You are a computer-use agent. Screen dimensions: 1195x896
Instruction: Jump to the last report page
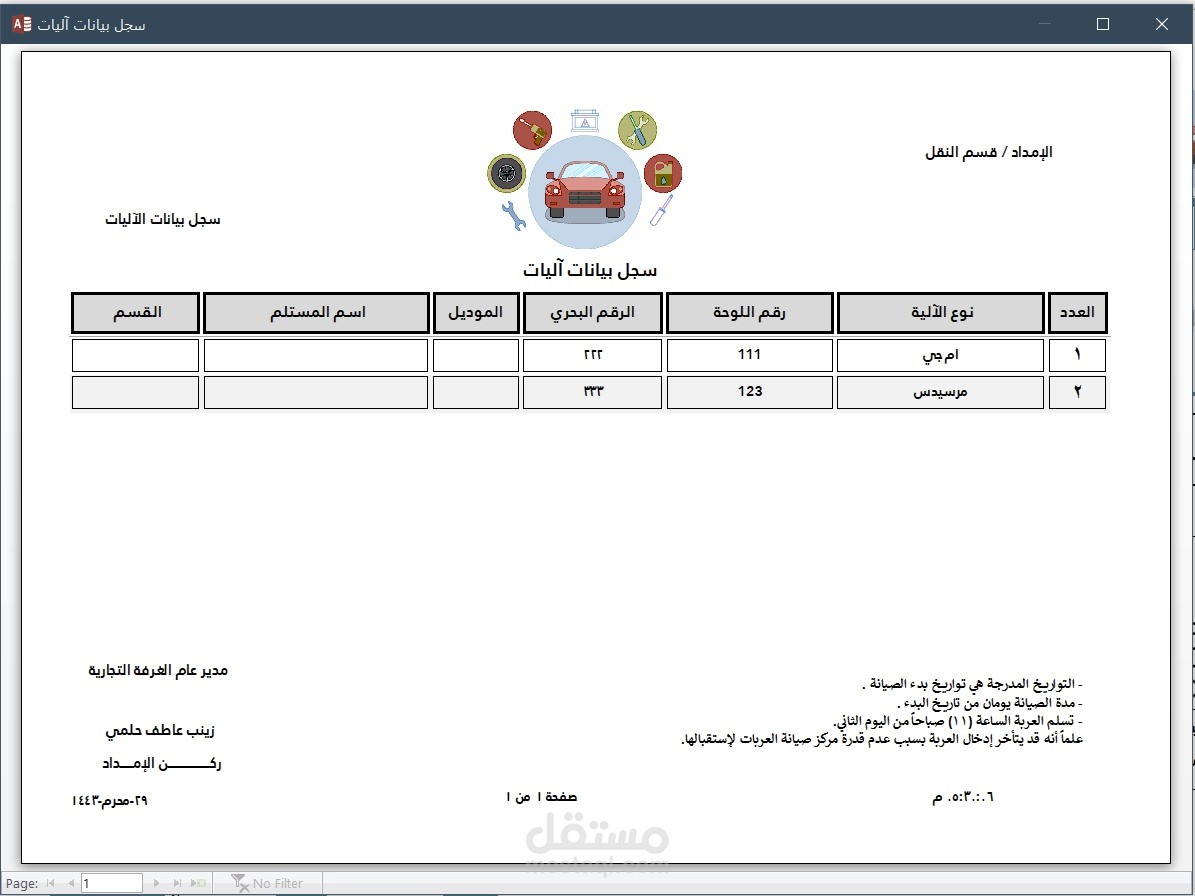click(177, 883)
